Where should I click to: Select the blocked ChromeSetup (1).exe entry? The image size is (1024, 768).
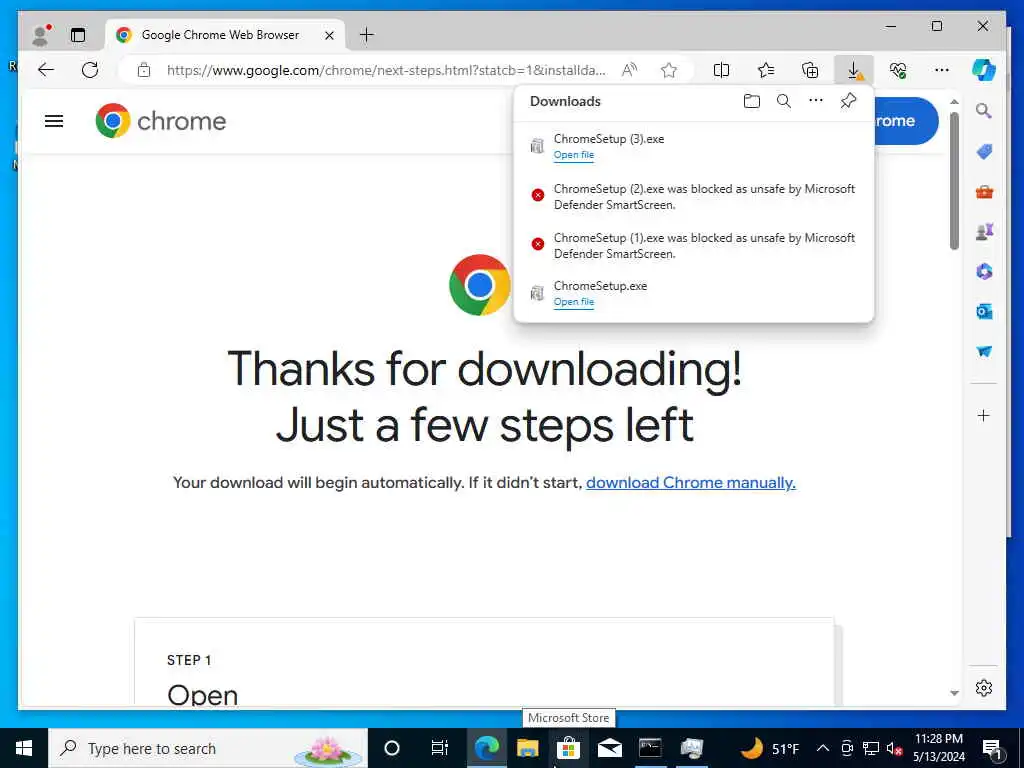click(694, 246)
